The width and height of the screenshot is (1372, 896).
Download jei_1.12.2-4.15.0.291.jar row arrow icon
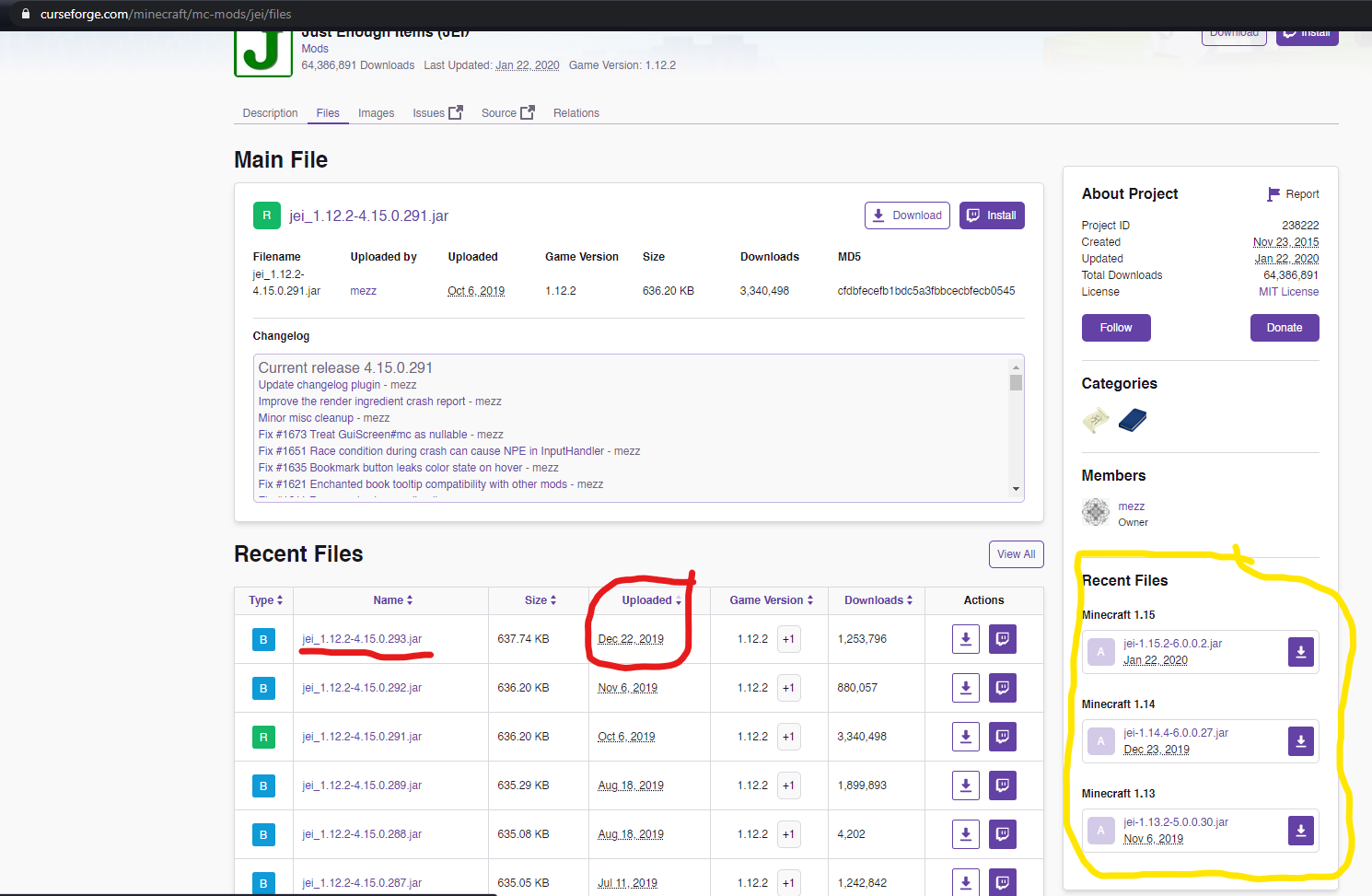[966, 737]
